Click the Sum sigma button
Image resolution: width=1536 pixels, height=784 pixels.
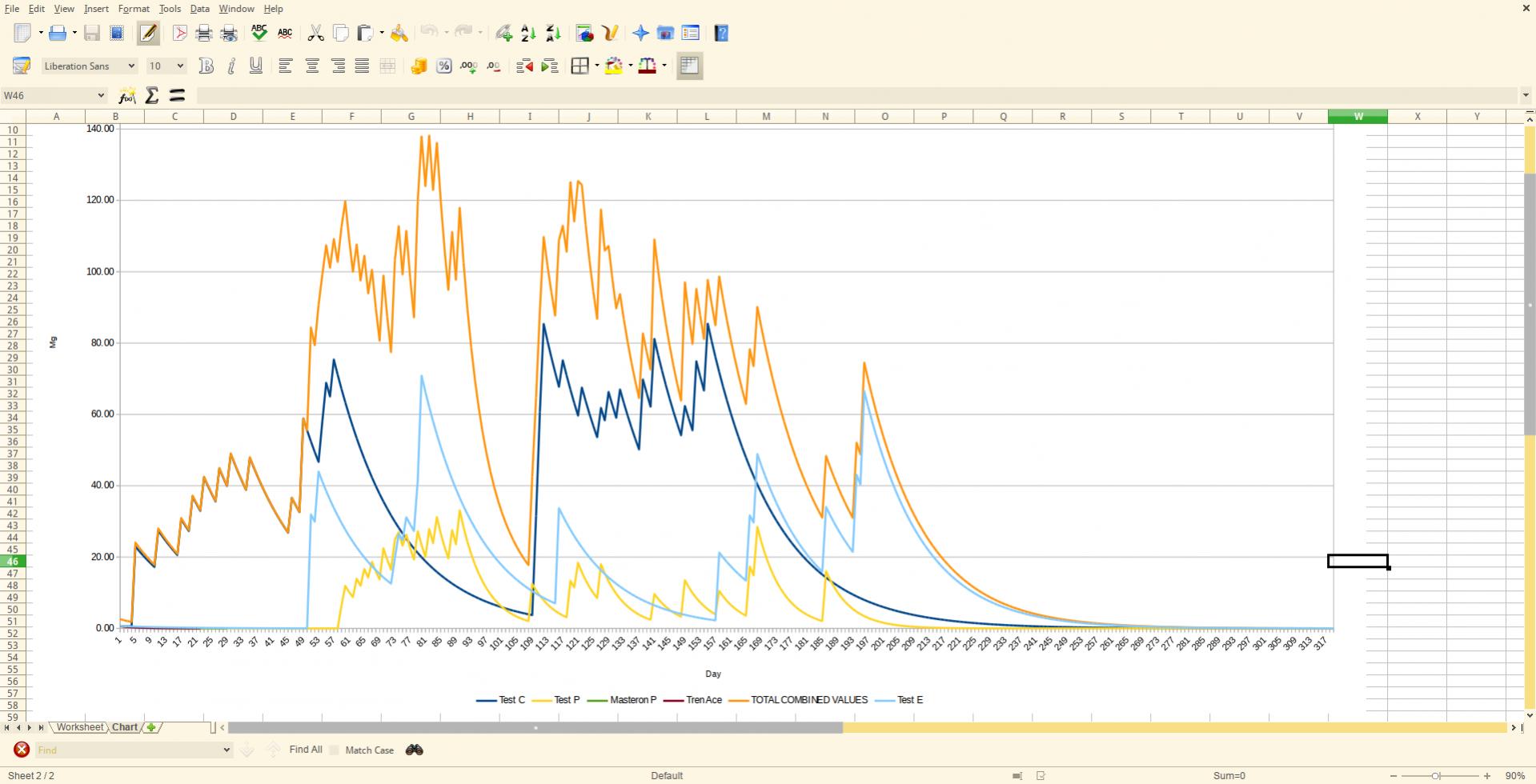152,95
